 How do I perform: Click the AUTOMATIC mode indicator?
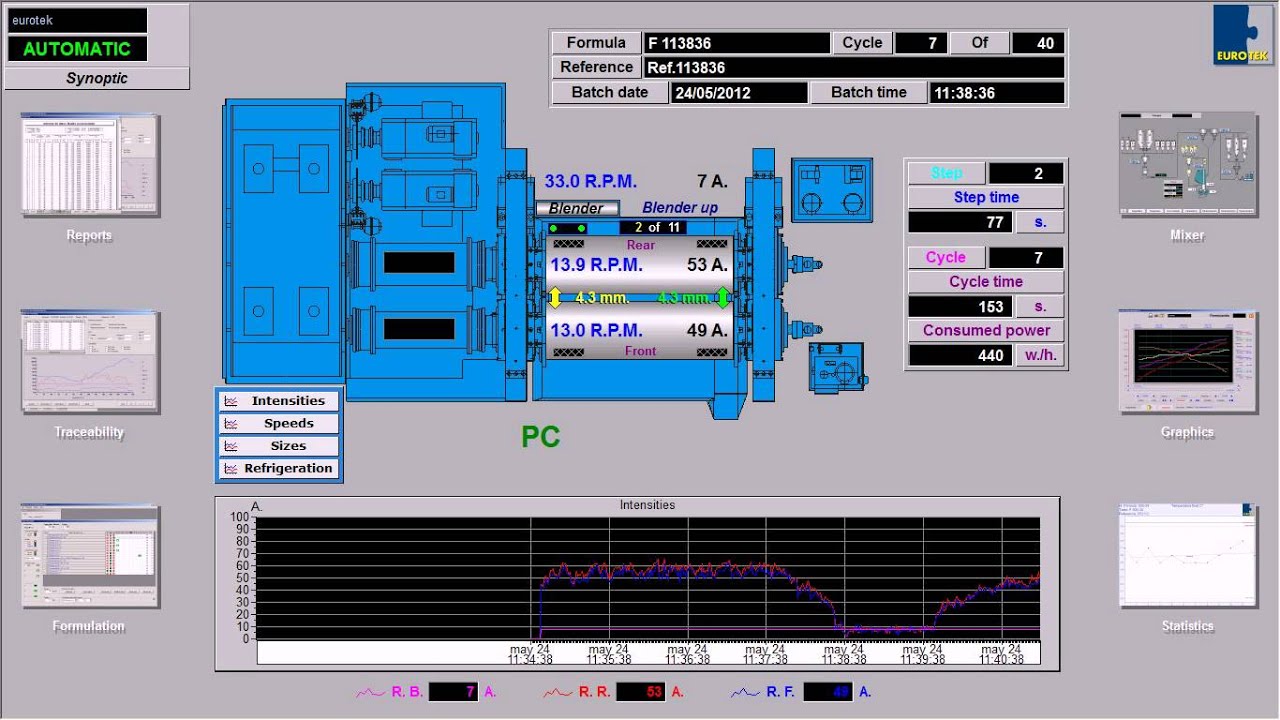tap(77, 49)
